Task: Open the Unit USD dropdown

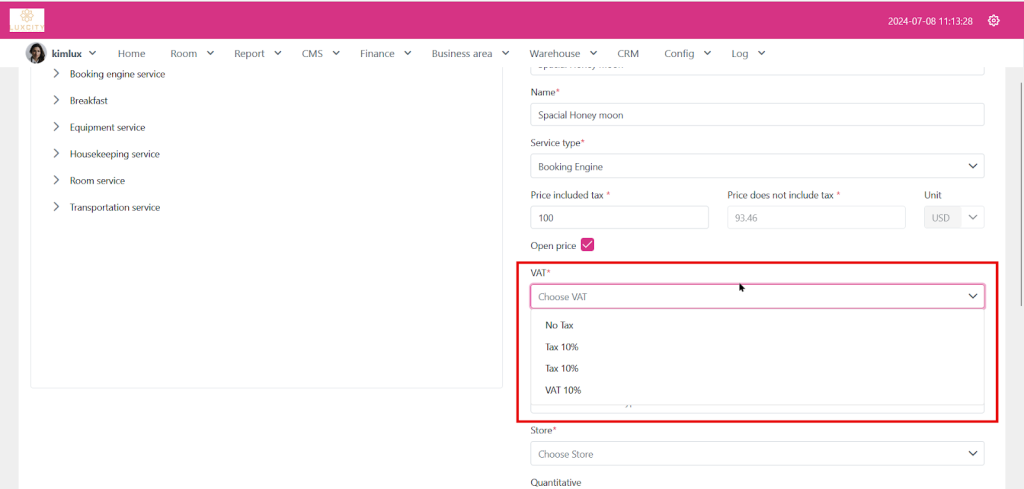Action: (972, 217)
